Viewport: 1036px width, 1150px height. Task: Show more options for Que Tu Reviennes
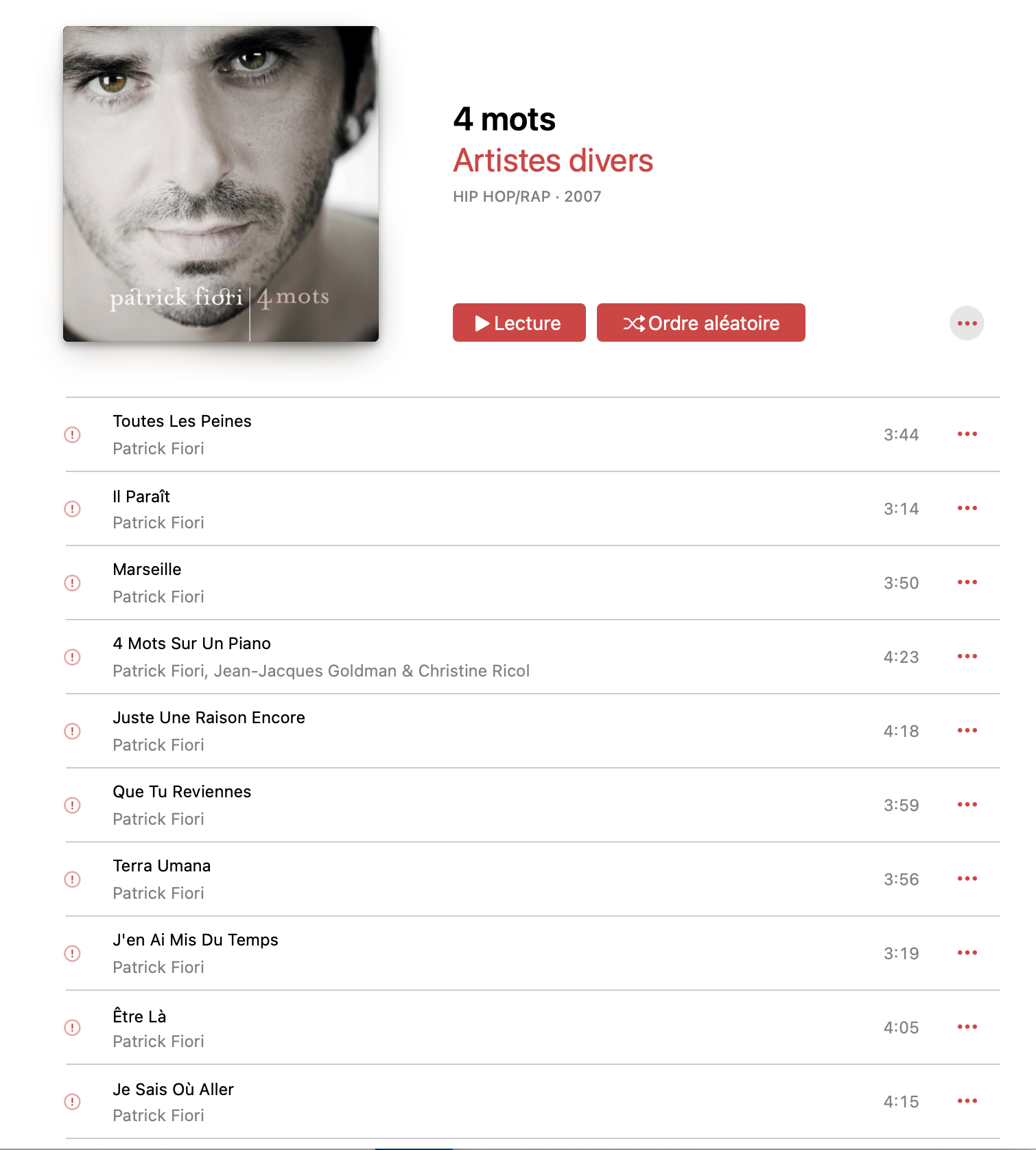967,804
